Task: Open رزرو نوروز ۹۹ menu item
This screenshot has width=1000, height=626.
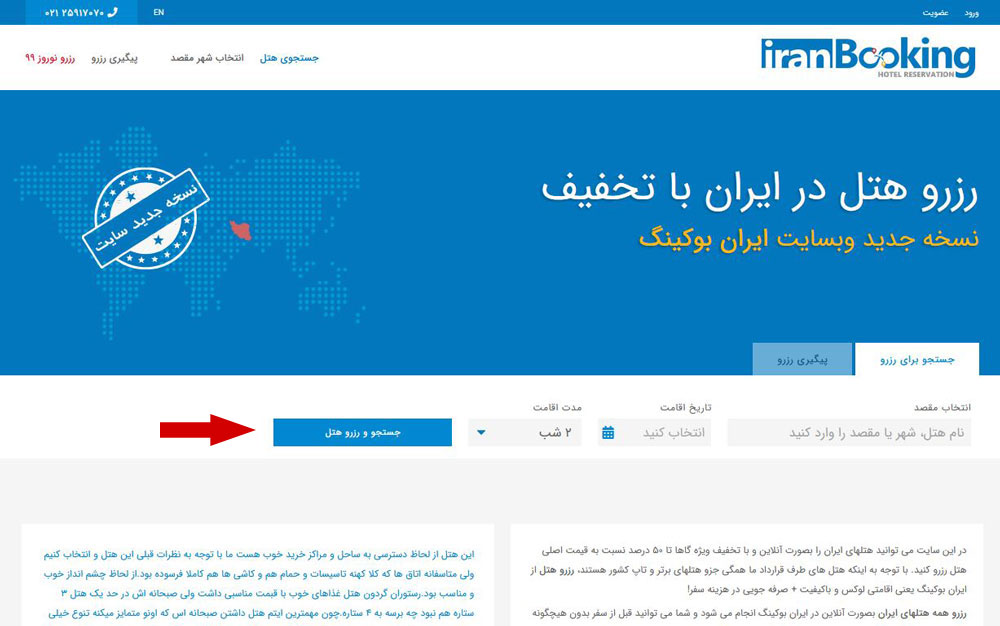Action: 50,58
